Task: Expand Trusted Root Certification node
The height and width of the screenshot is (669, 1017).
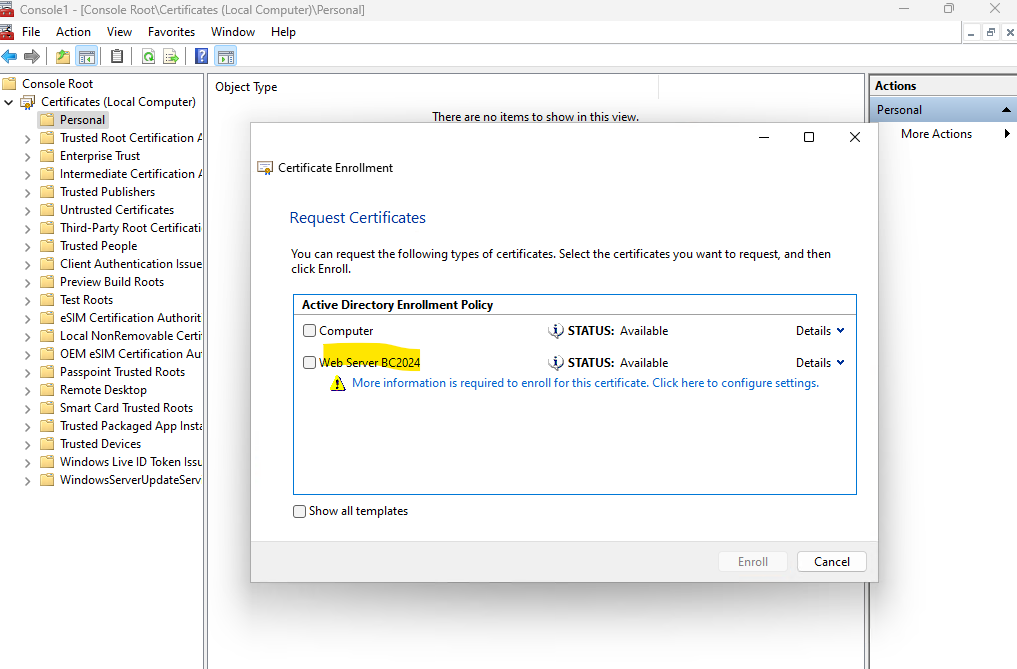Action: point(27,139)
